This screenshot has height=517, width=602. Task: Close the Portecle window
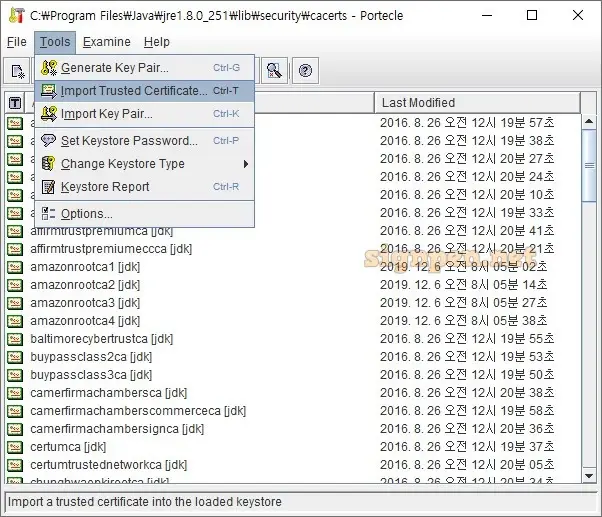pos(577,15)
